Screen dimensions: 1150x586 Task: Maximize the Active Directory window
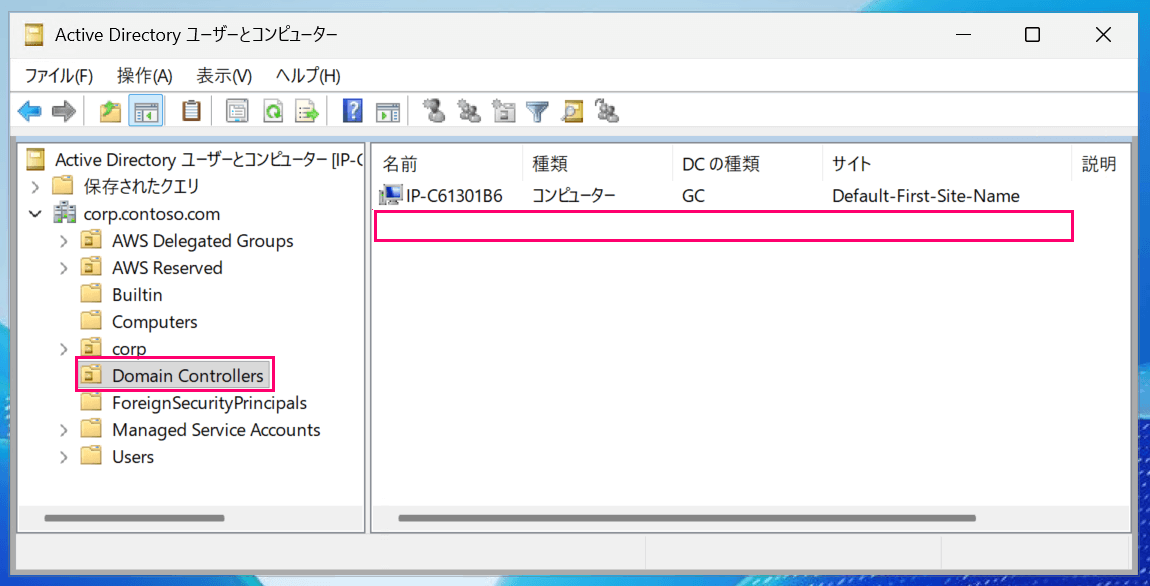pos(1032,34)
